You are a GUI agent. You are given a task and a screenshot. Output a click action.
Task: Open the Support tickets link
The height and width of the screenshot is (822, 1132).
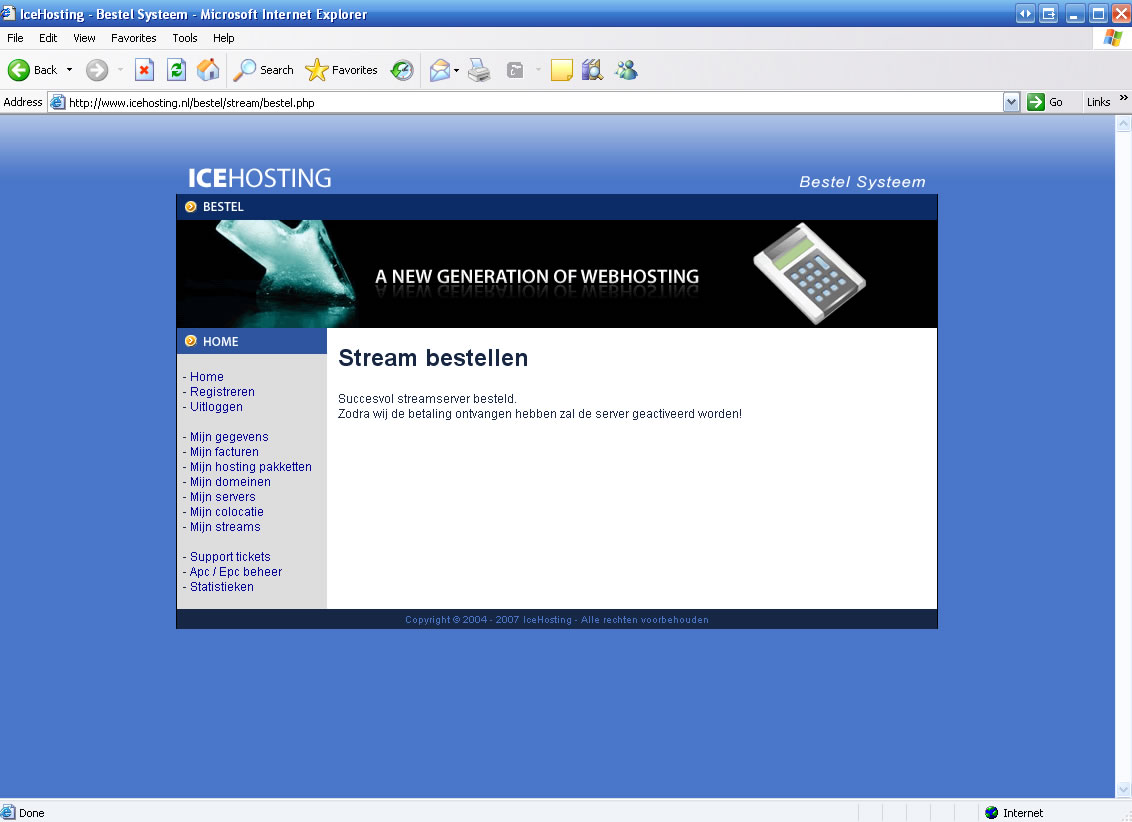tap(230, 557)
